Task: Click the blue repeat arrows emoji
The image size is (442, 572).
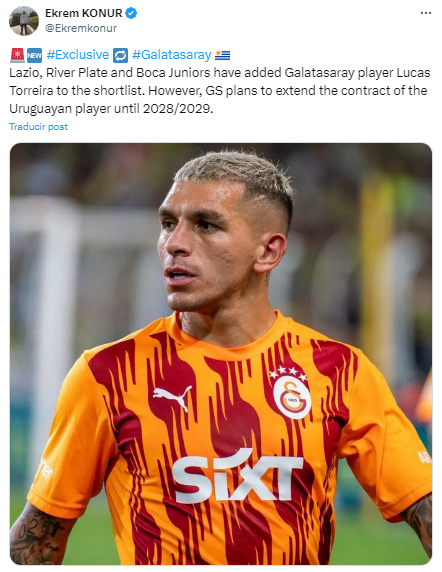Action: (x=120, y=55)
